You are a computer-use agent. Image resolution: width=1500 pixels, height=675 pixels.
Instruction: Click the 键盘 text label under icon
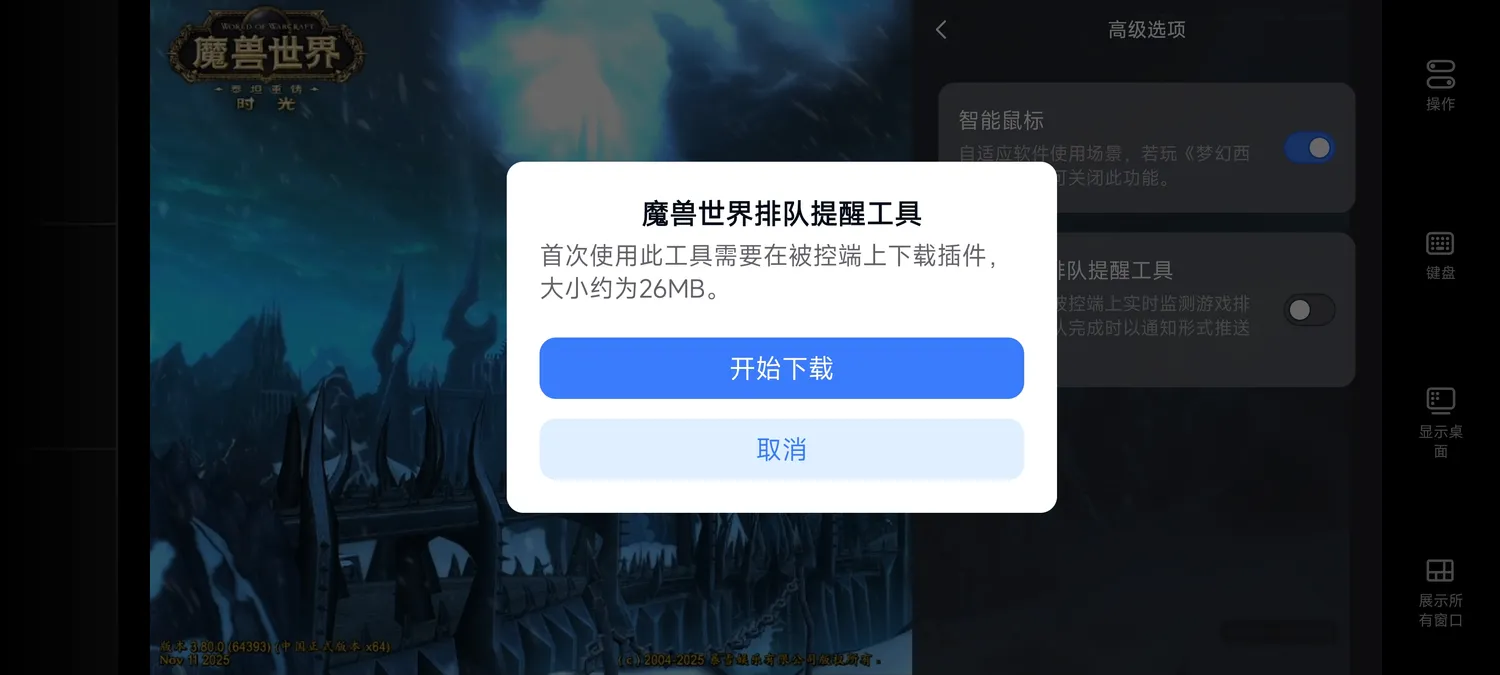1440,272
